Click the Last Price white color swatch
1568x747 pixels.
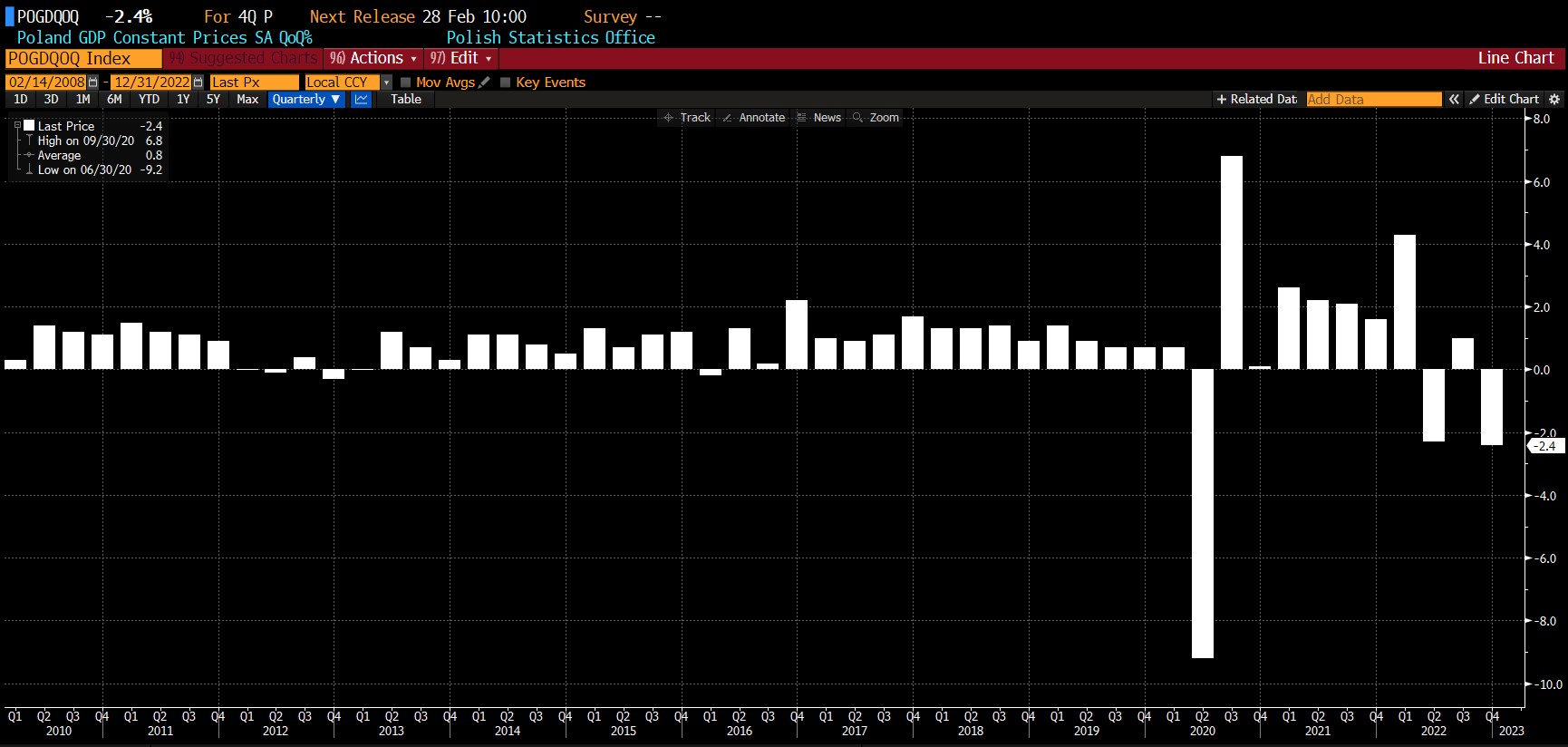point(29,126)
